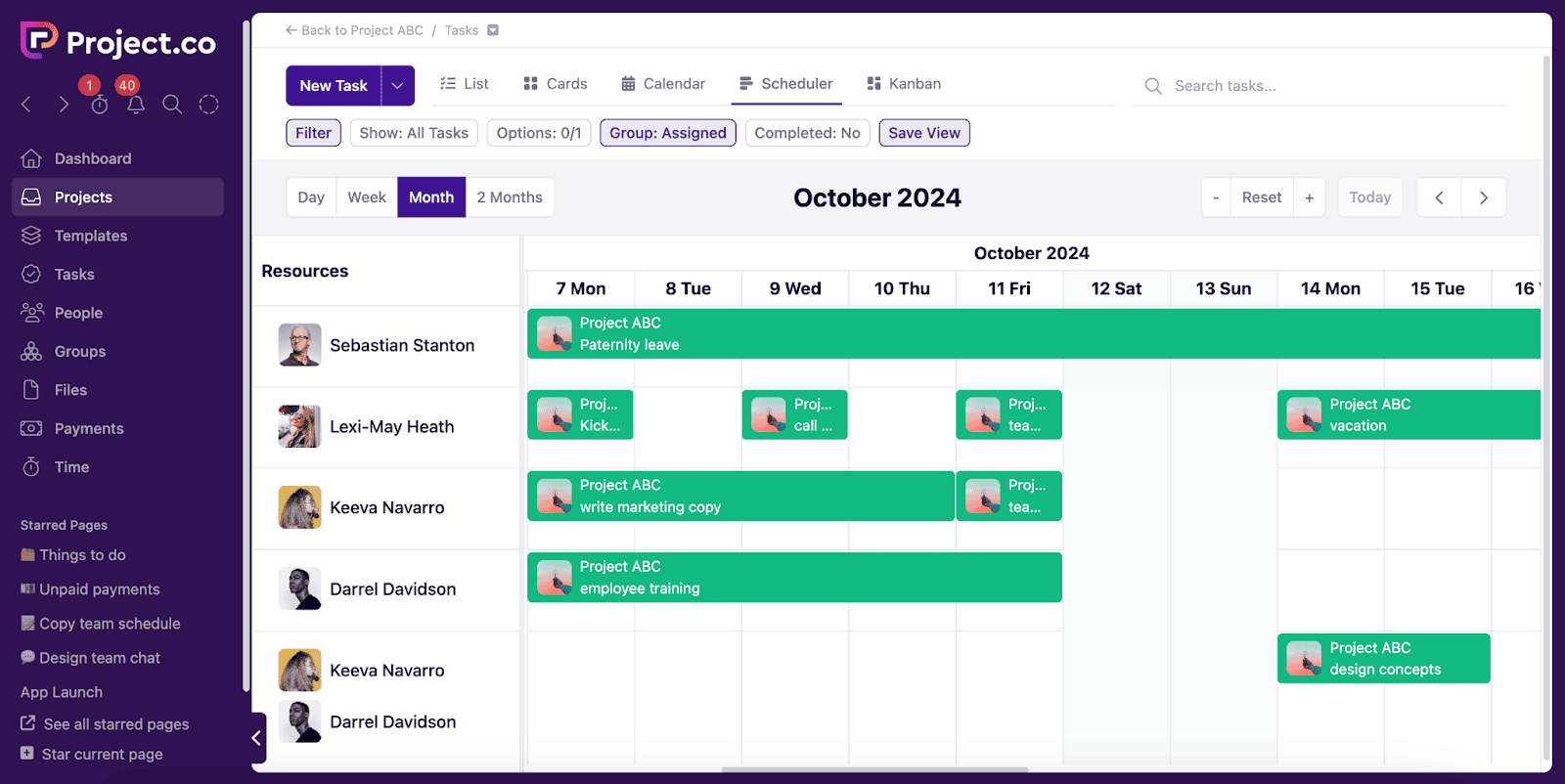Open the Payments section in sidebar
This screenshot has width=1565, height=784.
(x=88, y=428)
